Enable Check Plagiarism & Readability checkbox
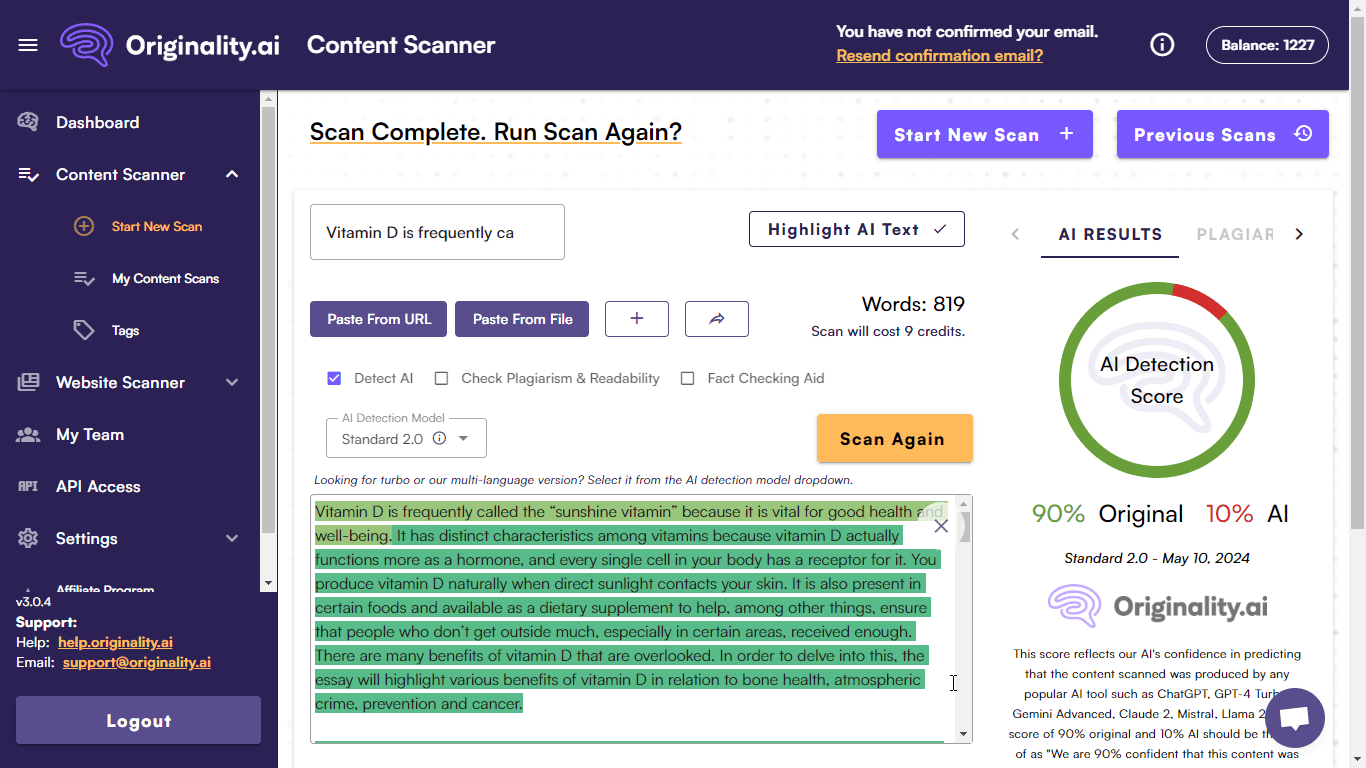This screenshot has width=1366, height=768. 441,378
